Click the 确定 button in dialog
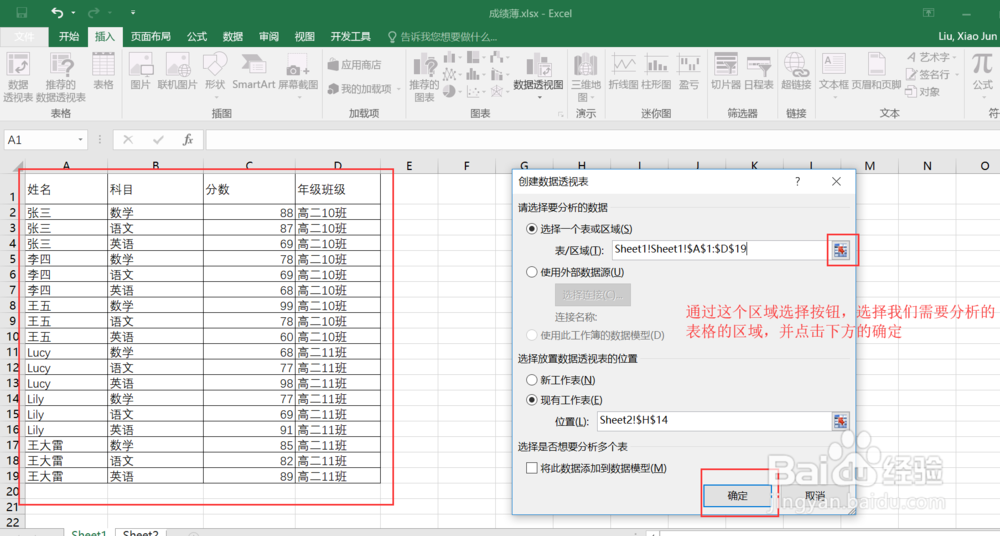The height and width of the screenshot is (536, 1000). click(x=737, y=495)
